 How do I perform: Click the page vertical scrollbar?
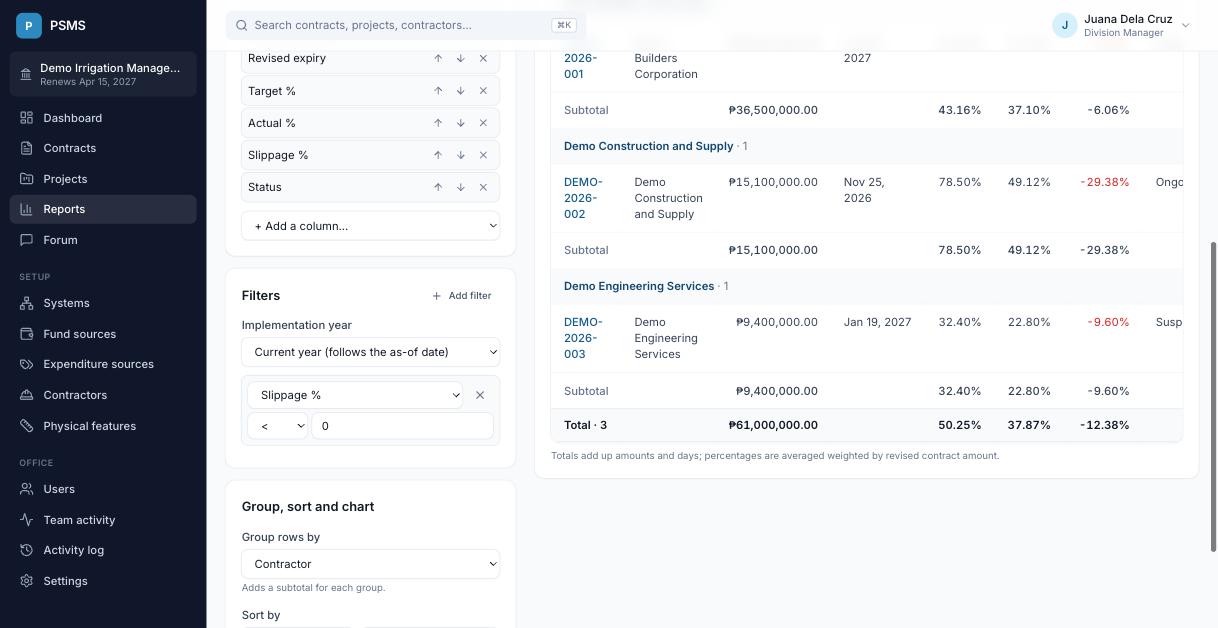tap(1214, 395)
